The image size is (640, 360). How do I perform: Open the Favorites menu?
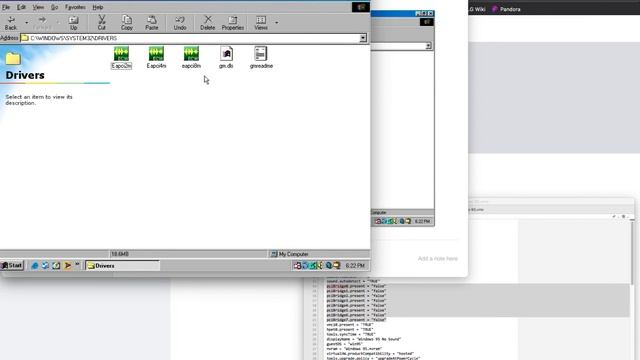[x=76, y=7]
